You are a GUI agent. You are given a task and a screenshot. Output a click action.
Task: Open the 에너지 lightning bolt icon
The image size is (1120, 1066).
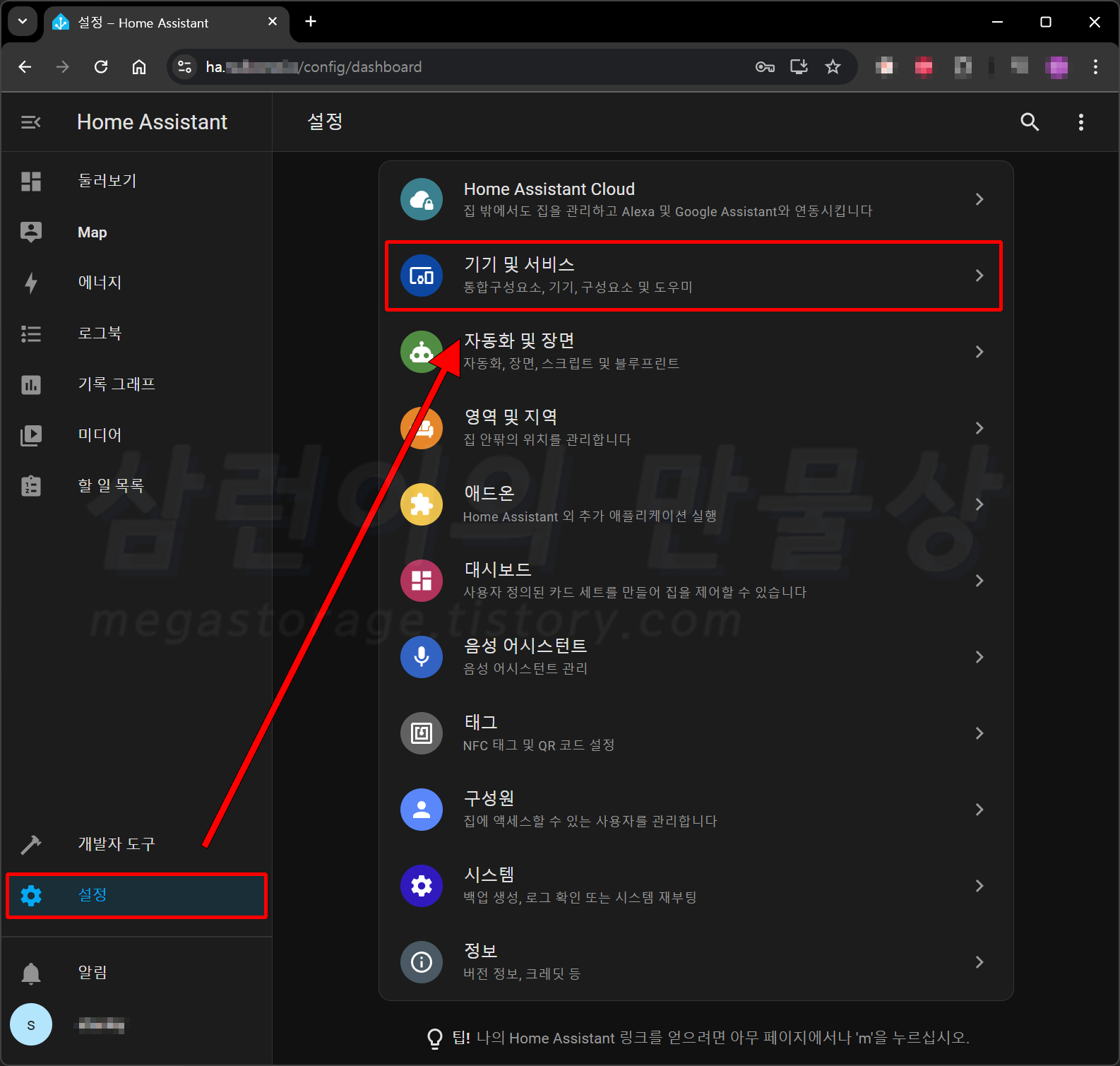(x=31, y=283)
